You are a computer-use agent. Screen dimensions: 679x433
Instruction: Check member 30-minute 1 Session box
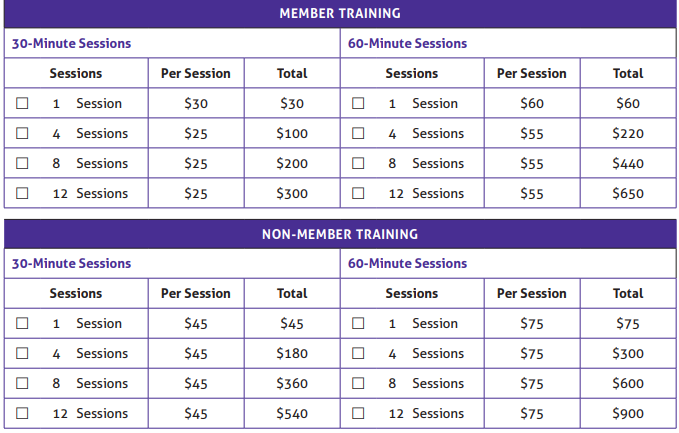click(x=22, y=103)
